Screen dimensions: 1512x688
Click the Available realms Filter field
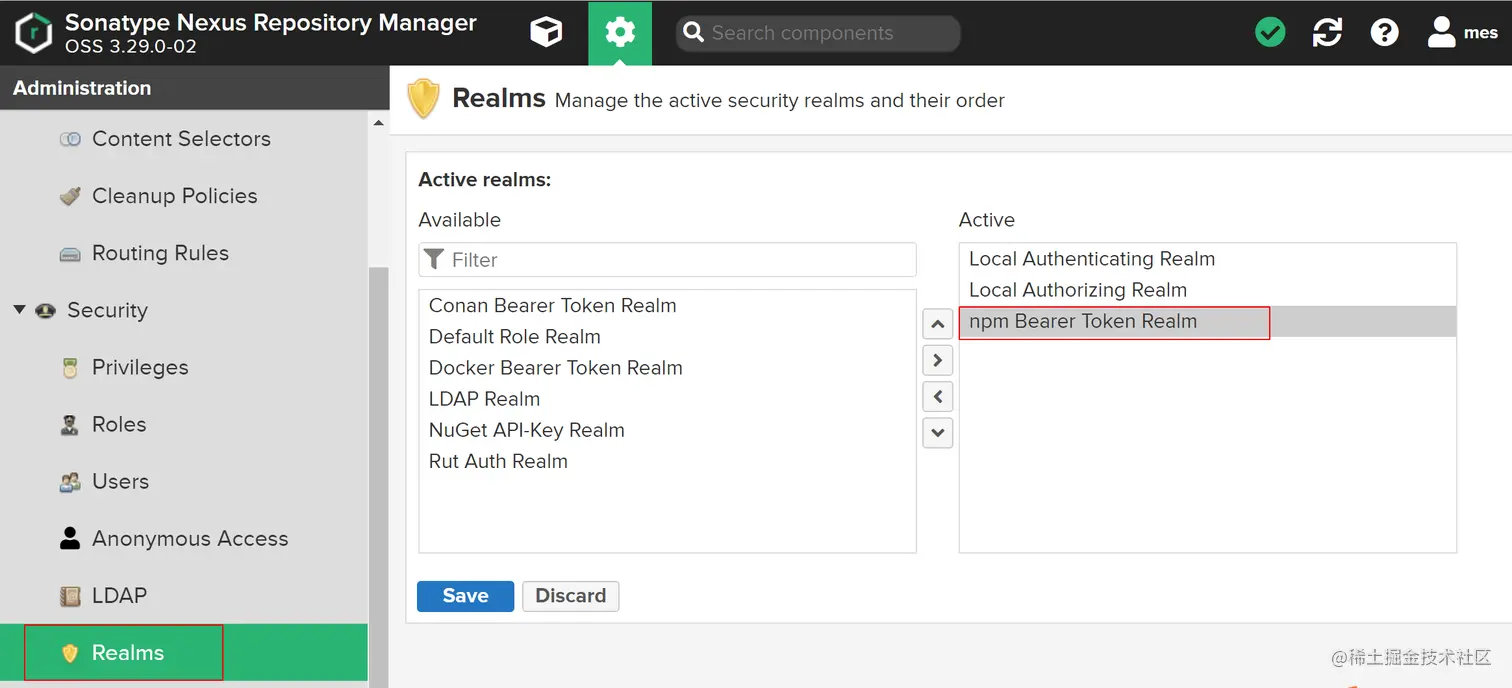667,260
